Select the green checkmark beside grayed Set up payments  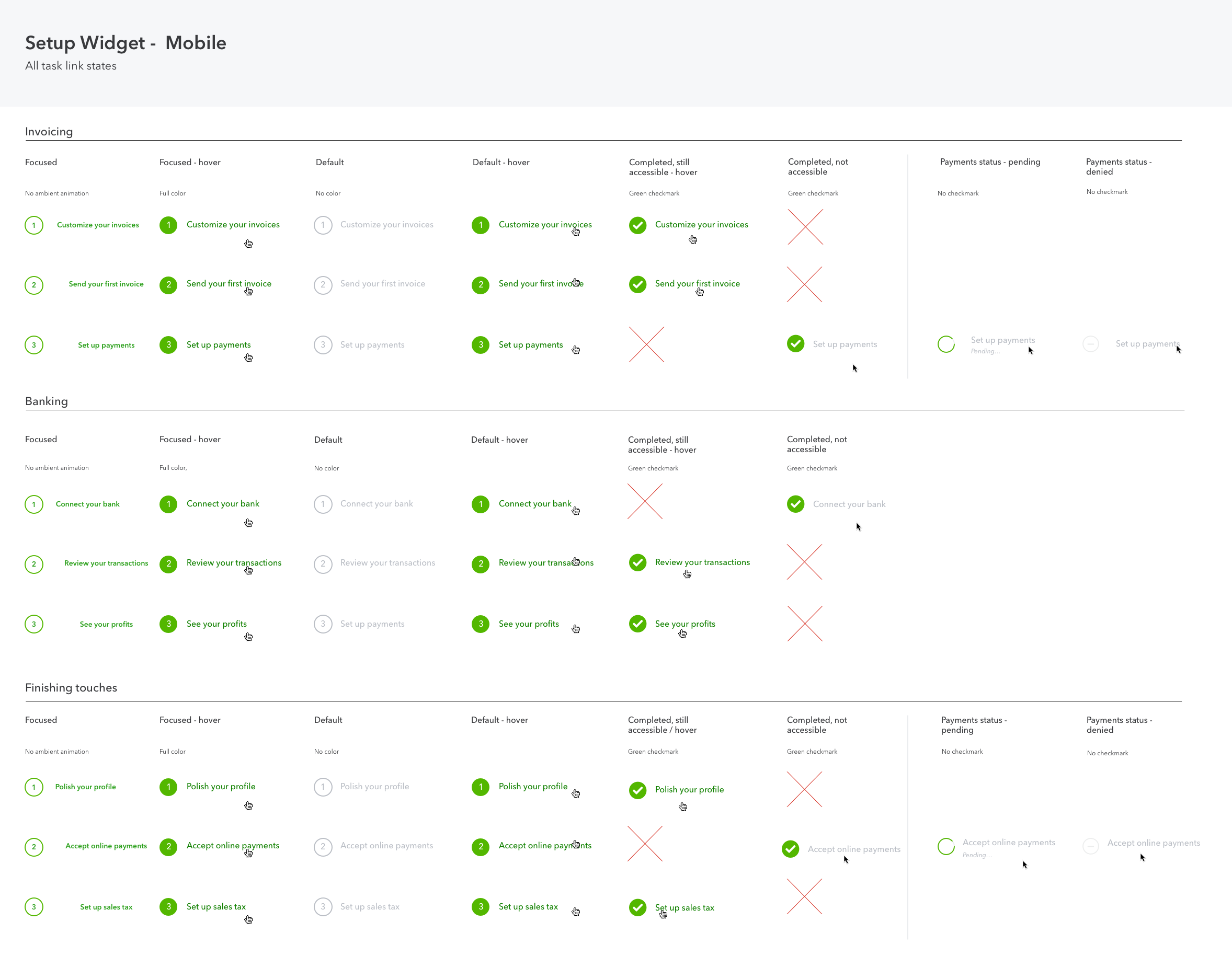coord(795,343)
